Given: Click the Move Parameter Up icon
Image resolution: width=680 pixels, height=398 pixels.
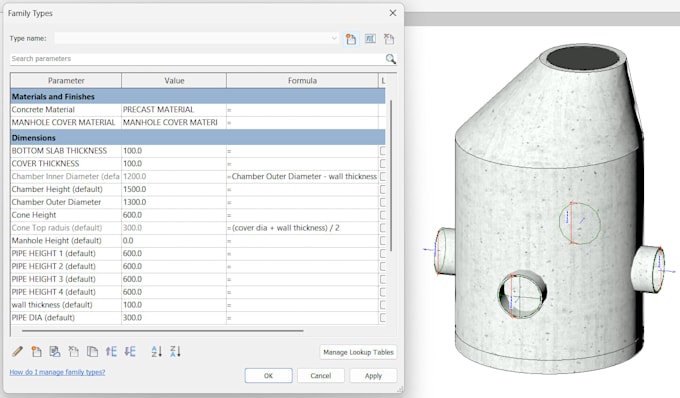Looking at the screenshot, I should click(111, 351).
